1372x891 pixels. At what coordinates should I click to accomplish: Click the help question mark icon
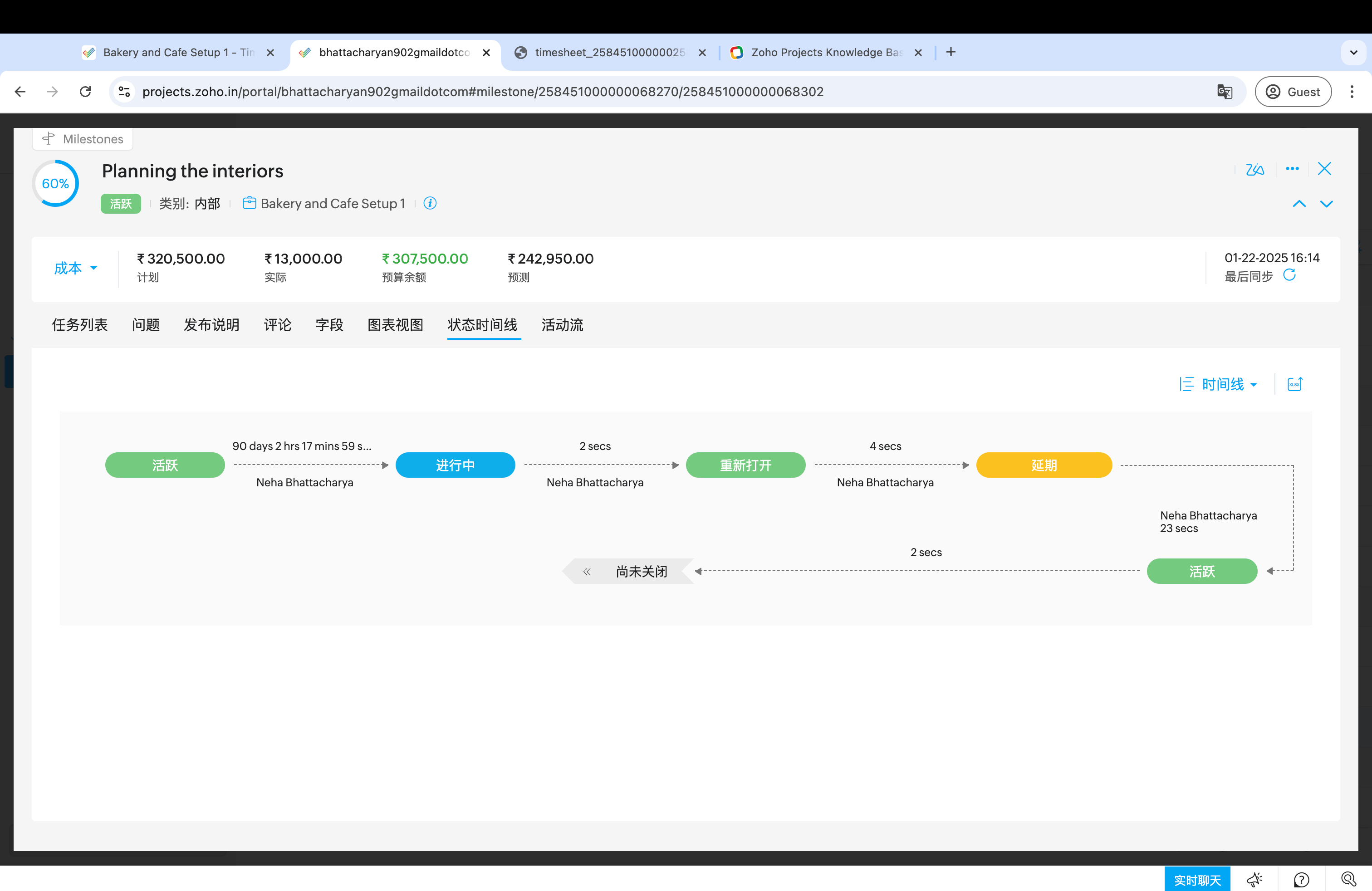1301,880
